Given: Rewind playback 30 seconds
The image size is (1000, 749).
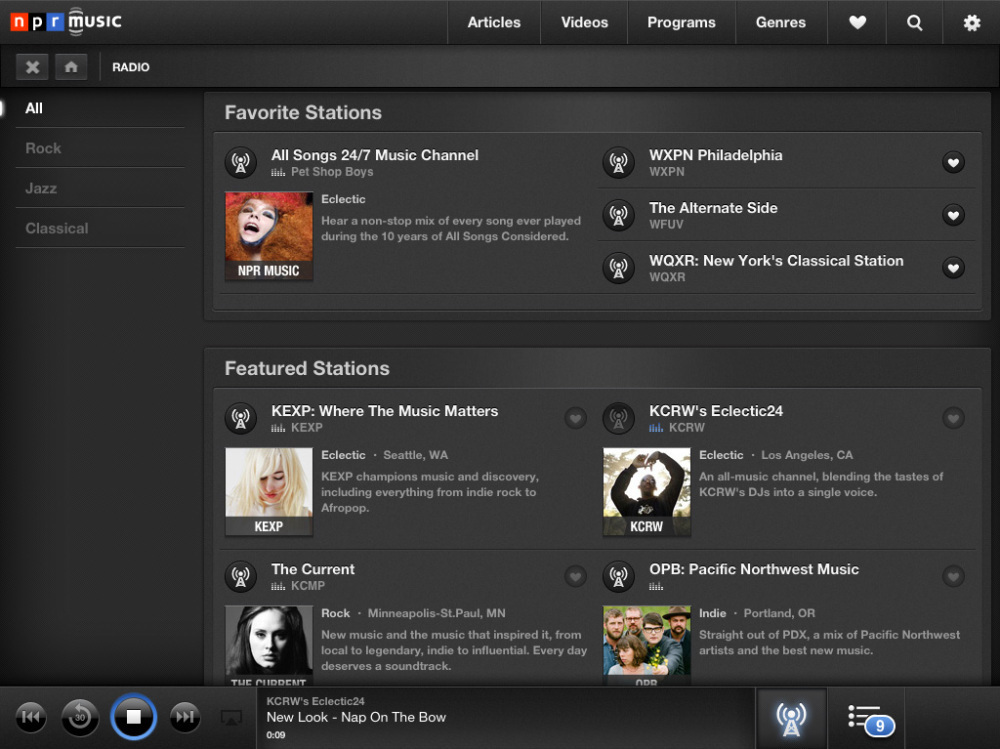Looking at the screenshot, I should pyautogui.click(x=80, y=717).
